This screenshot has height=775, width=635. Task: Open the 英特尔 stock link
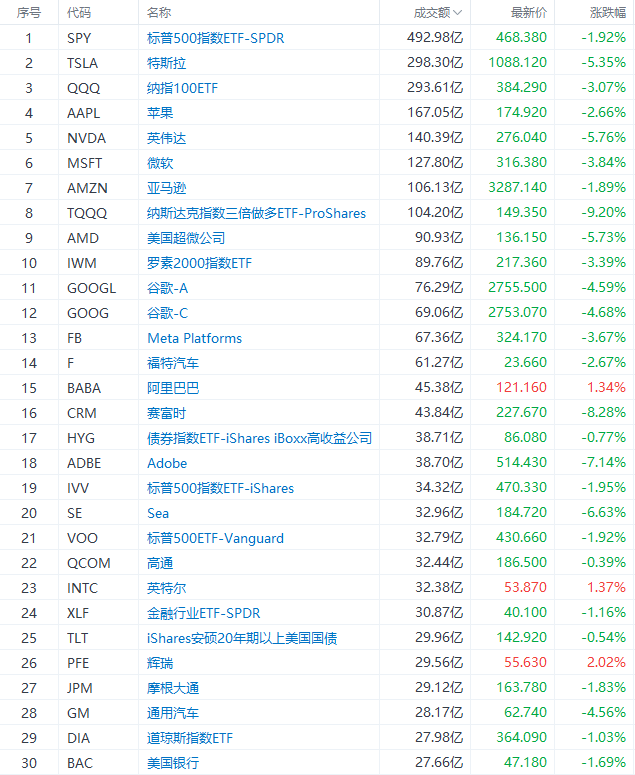click(x=167, y=588)
